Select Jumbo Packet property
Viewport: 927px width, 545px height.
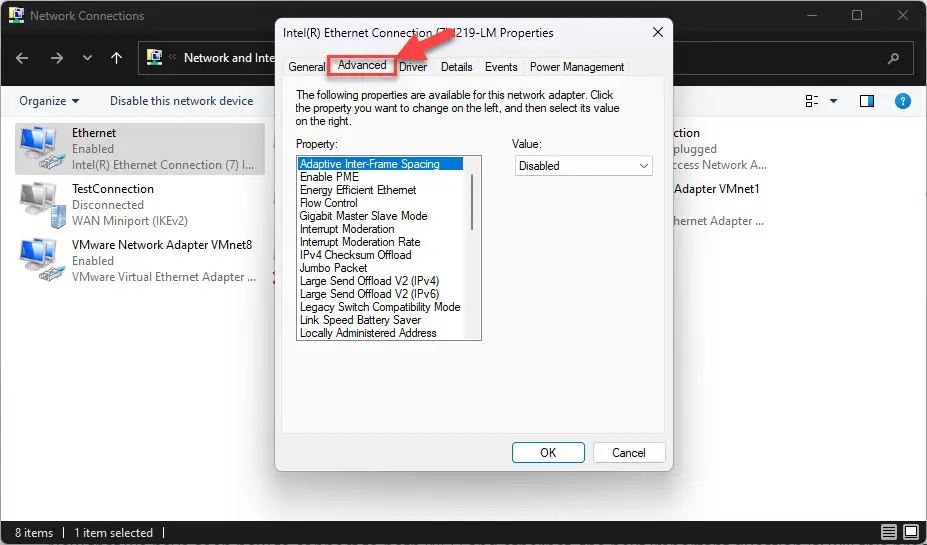[x=333, y=268]
